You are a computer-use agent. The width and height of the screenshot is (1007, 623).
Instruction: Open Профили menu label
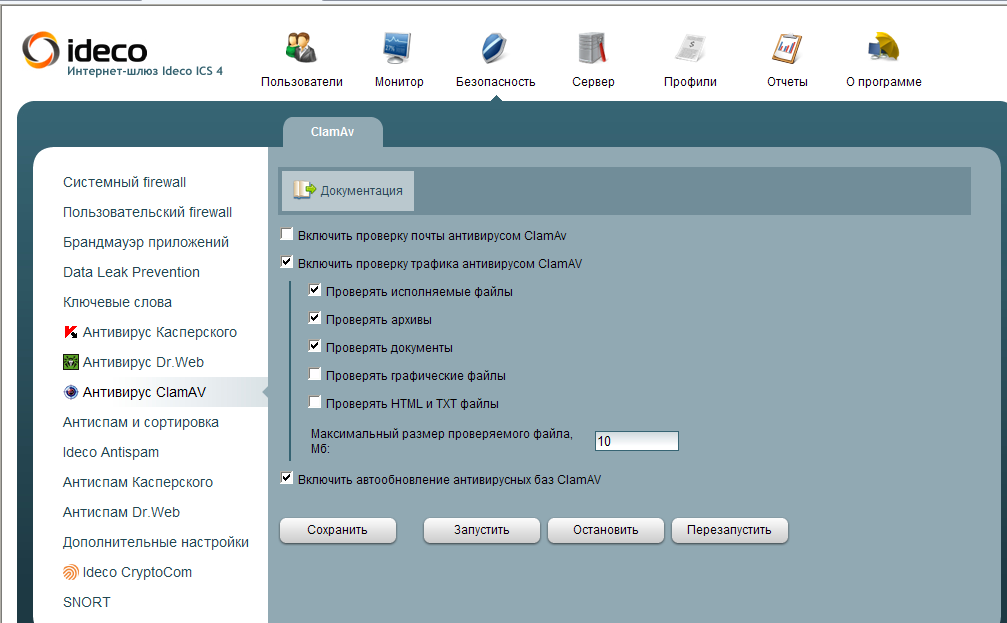[690, 82]
